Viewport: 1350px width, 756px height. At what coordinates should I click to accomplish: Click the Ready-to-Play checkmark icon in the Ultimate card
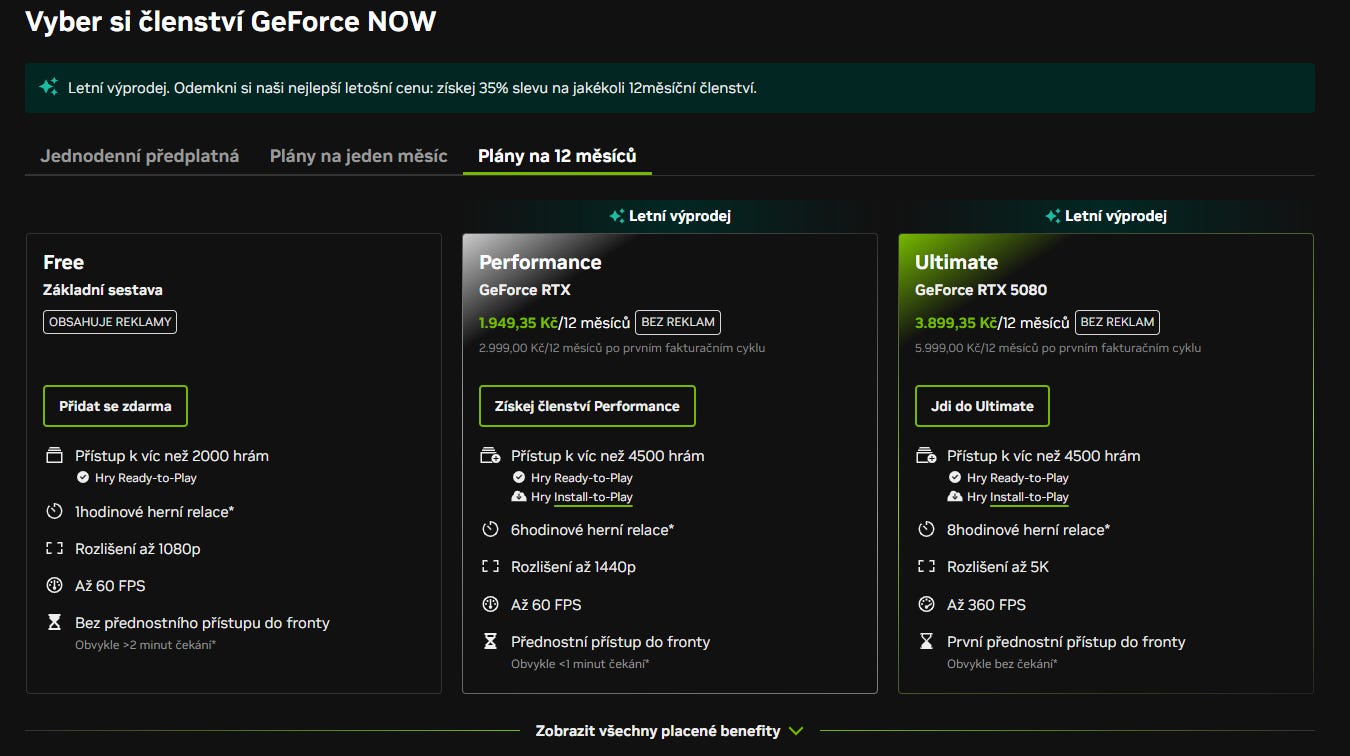point(955,478)
